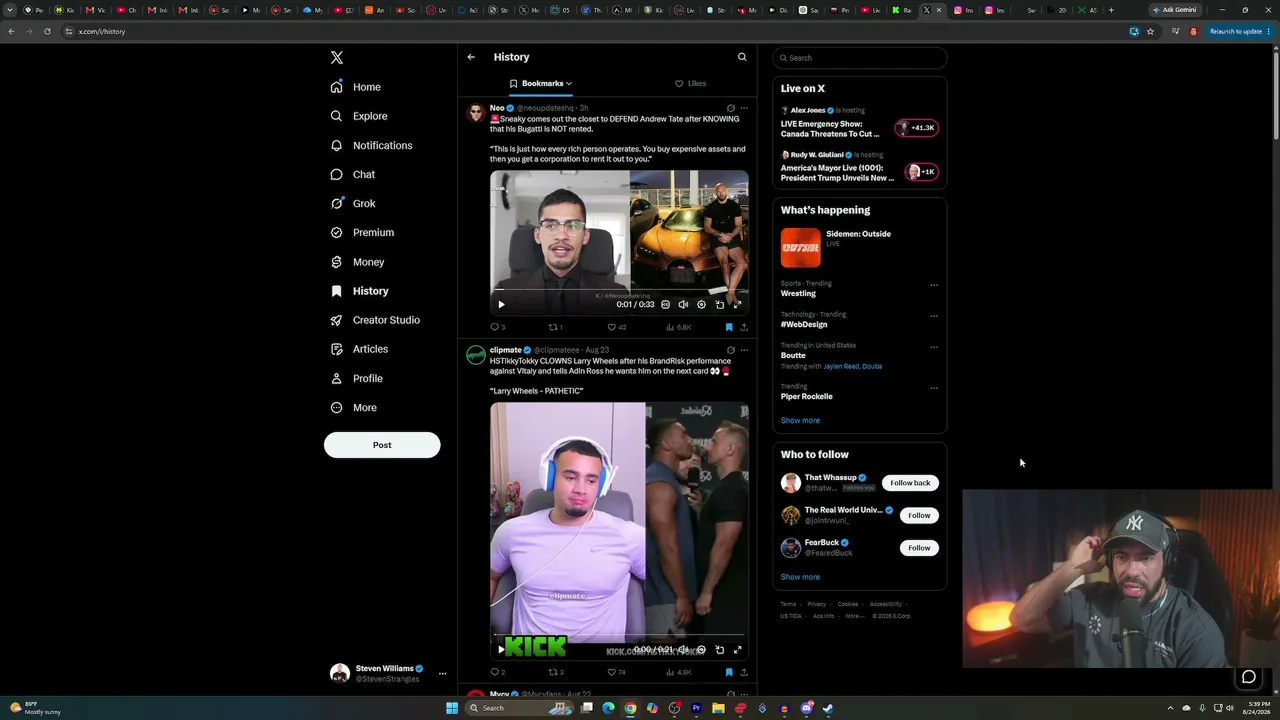Open more options for Piper Rockelle trend
The width and height of the screenshot is (1280, 720).
tap(934, 388)
